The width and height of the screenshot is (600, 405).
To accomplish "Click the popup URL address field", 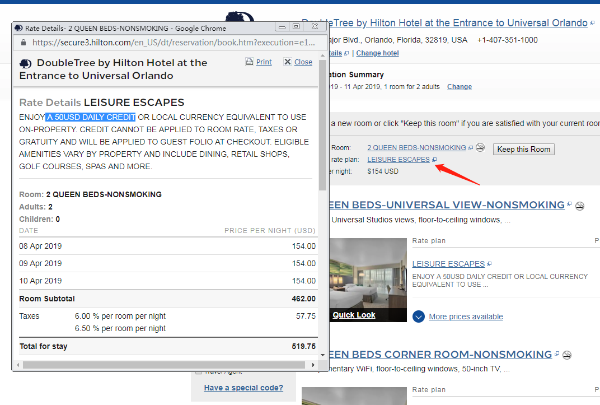I will (173, 42).
